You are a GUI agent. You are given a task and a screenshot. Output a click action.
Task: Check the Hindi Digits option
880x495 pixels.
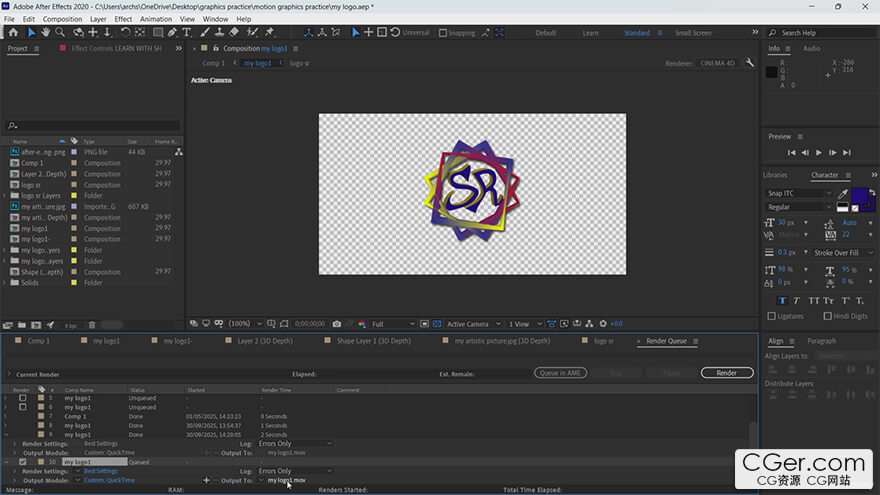point(828,316)
